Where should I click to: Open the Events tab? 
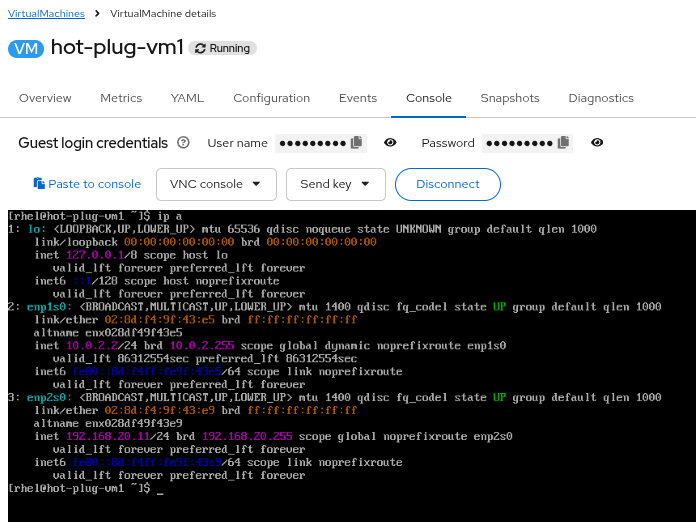pos(358,98)
